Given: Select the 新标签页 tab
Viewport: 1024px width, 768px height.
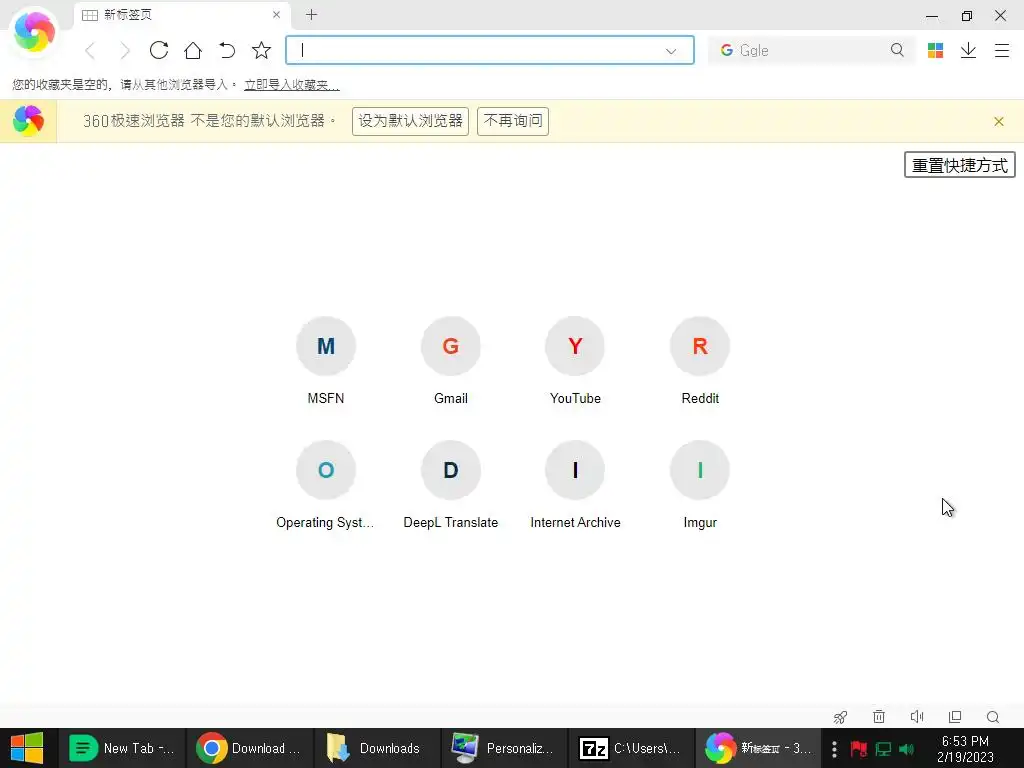Looking at the screenshot, I should pyautogui.click(x=182, y=14).
